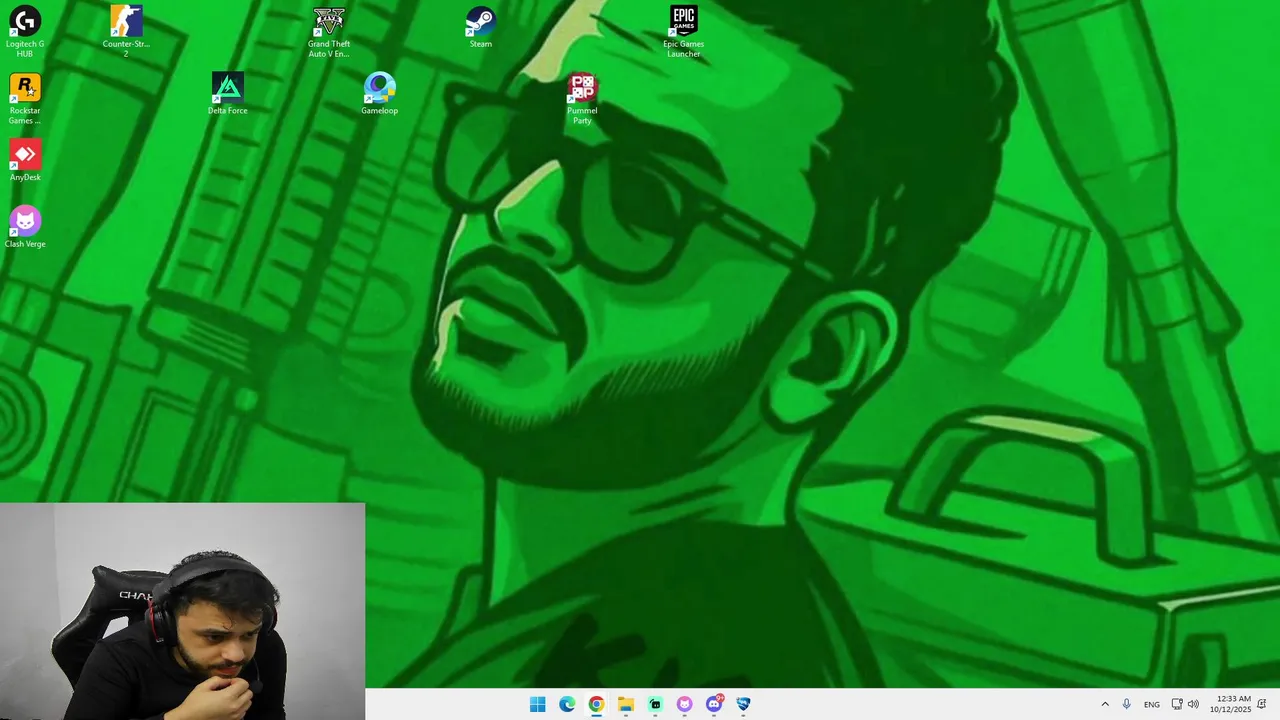Open File Explorer from the taskbar
The width and height of the screenshot is (1280, 720).
click(625, 704)
